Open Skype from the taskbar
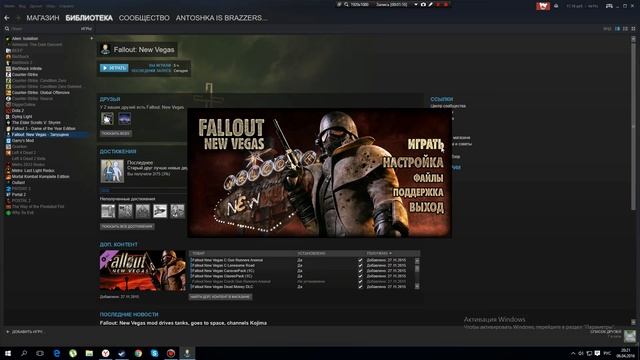 (x=154, y=353)
